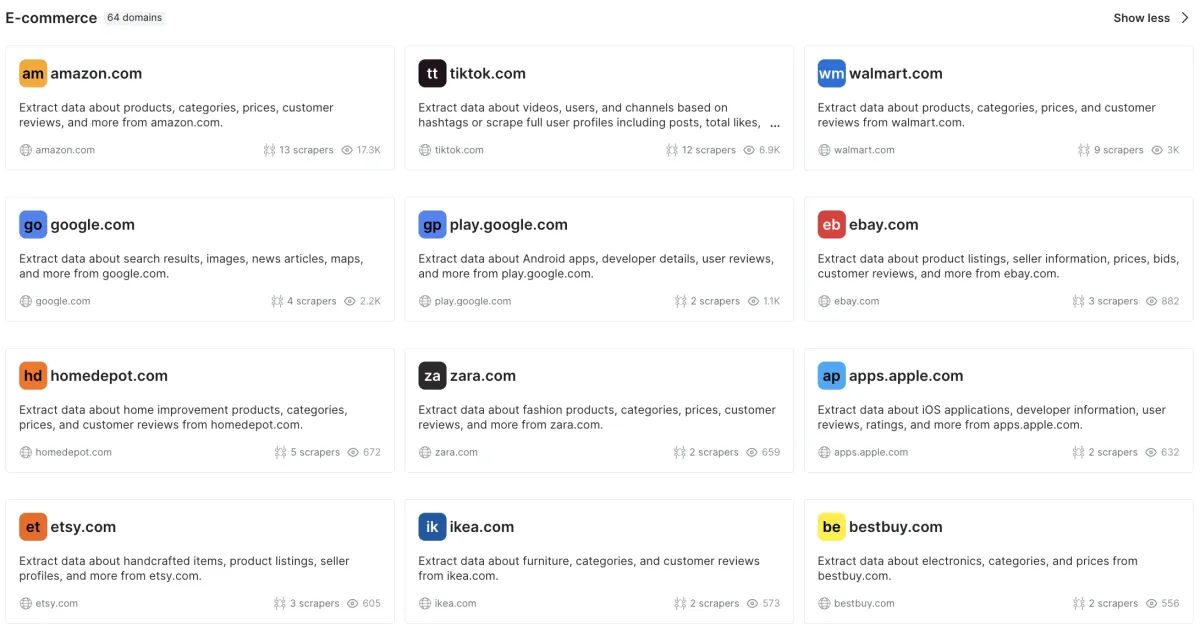Open the homedepot.com card title
The image size is (1200, 632).
[109, 376]
